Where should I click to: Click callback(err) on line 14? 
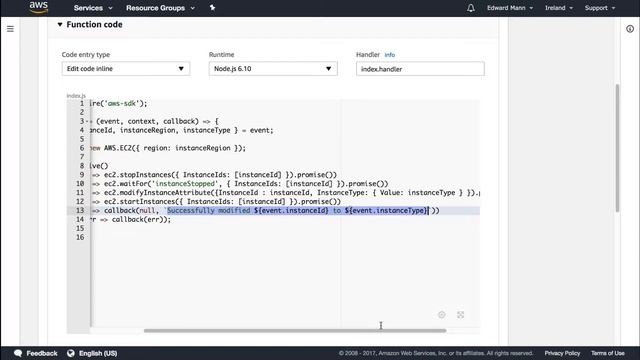pyautogui.click(x=140, y=220)
